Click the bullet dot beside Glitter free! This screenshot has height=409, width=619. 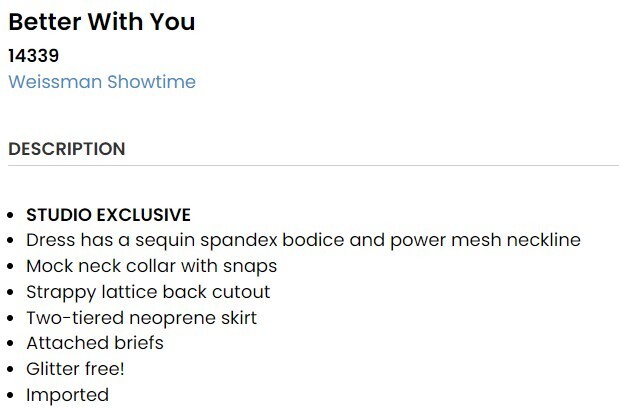pyautogui.click(x=11, y=370)
